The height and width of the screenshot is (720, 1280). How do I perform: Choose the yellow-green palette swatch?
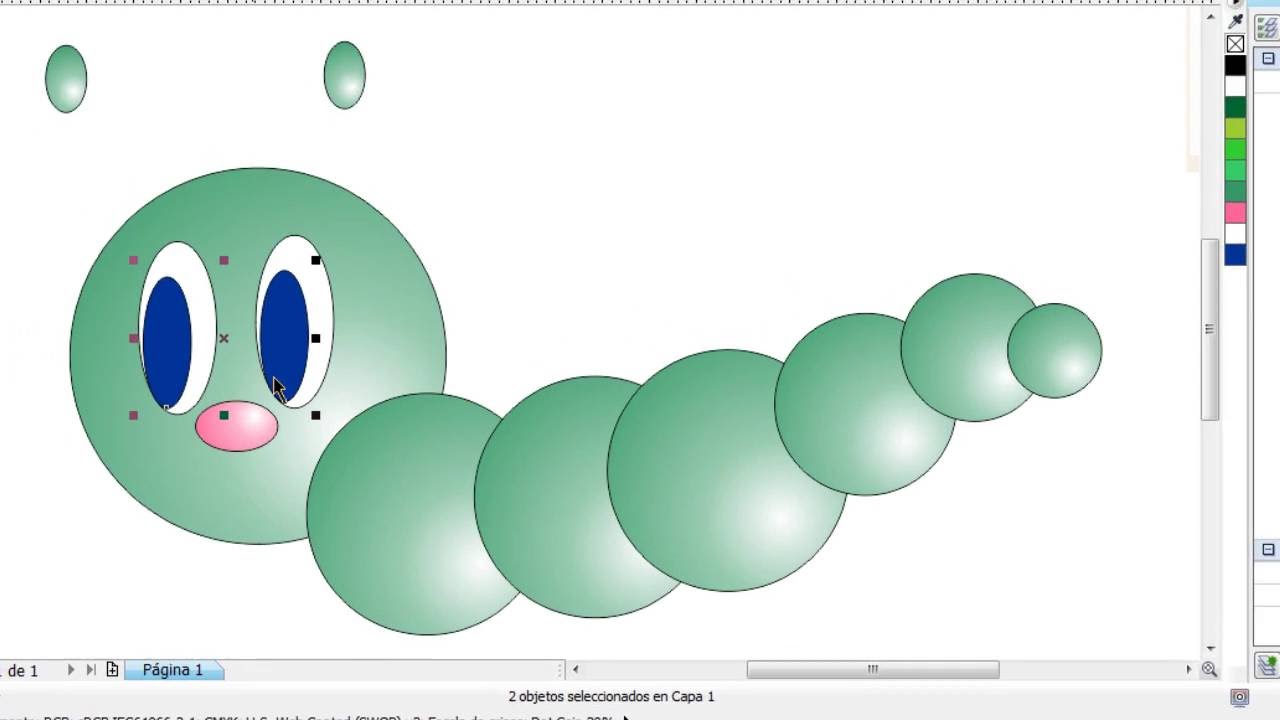point(1236,128)
